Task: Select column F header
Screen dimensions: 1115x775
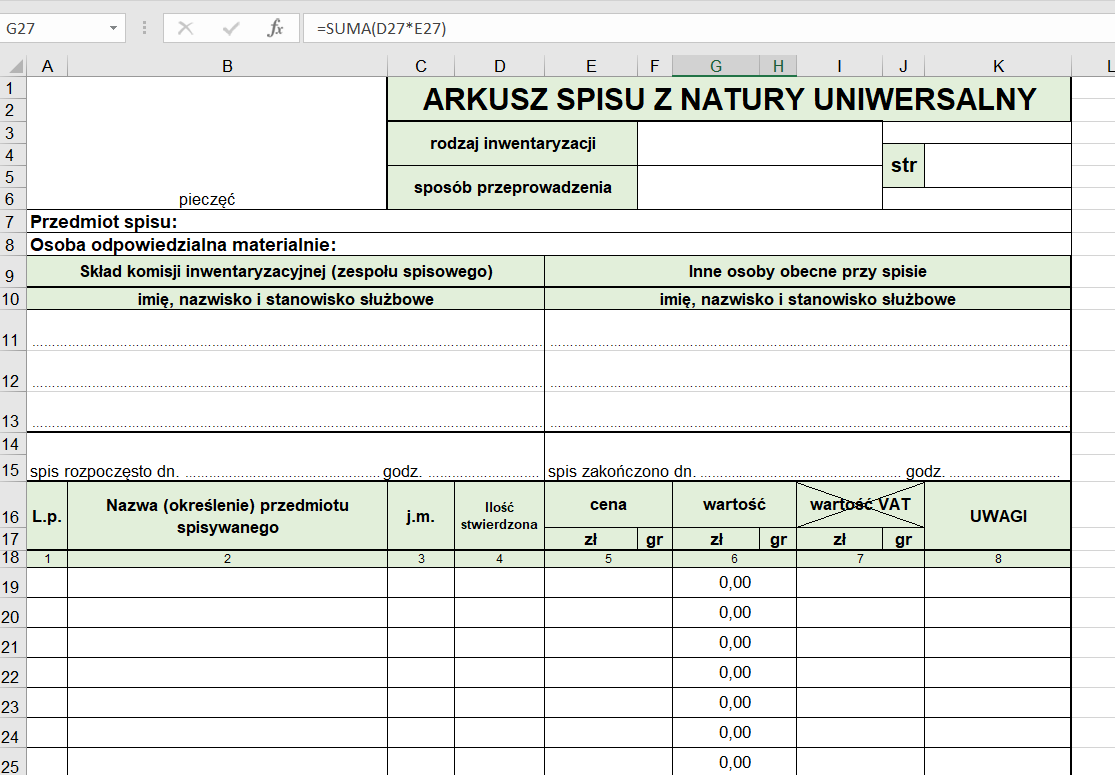Action: 655,66
